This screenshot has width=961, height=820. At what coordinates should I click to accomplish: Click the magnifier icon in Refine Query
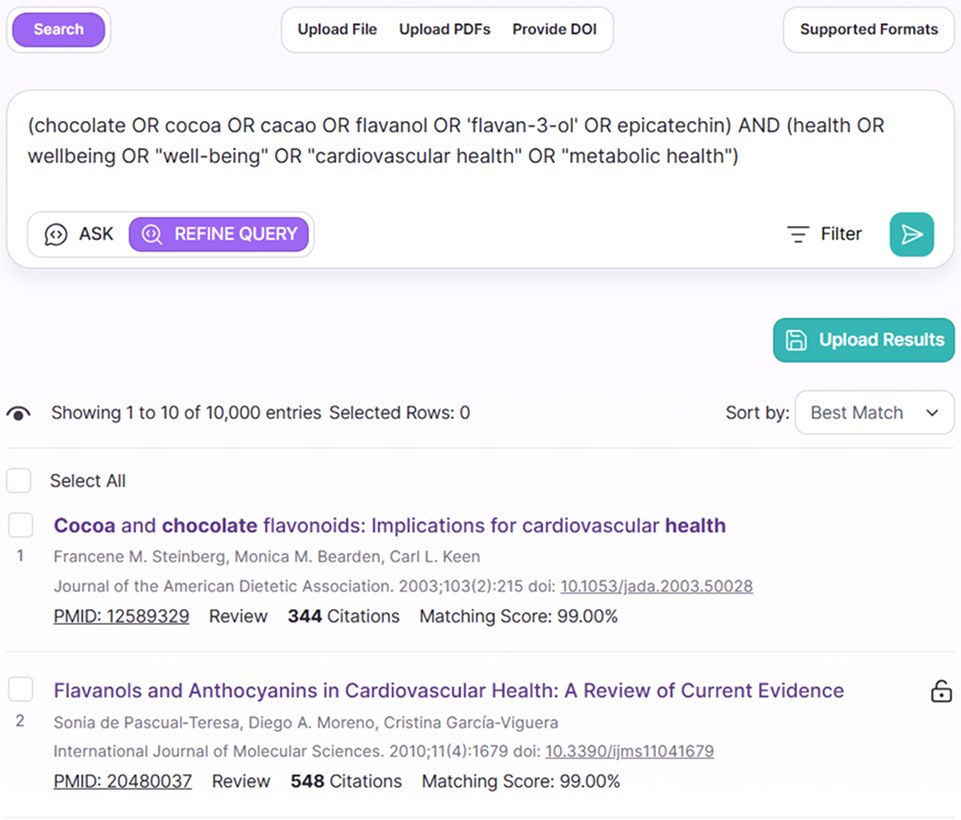click(x=152, y=234)
